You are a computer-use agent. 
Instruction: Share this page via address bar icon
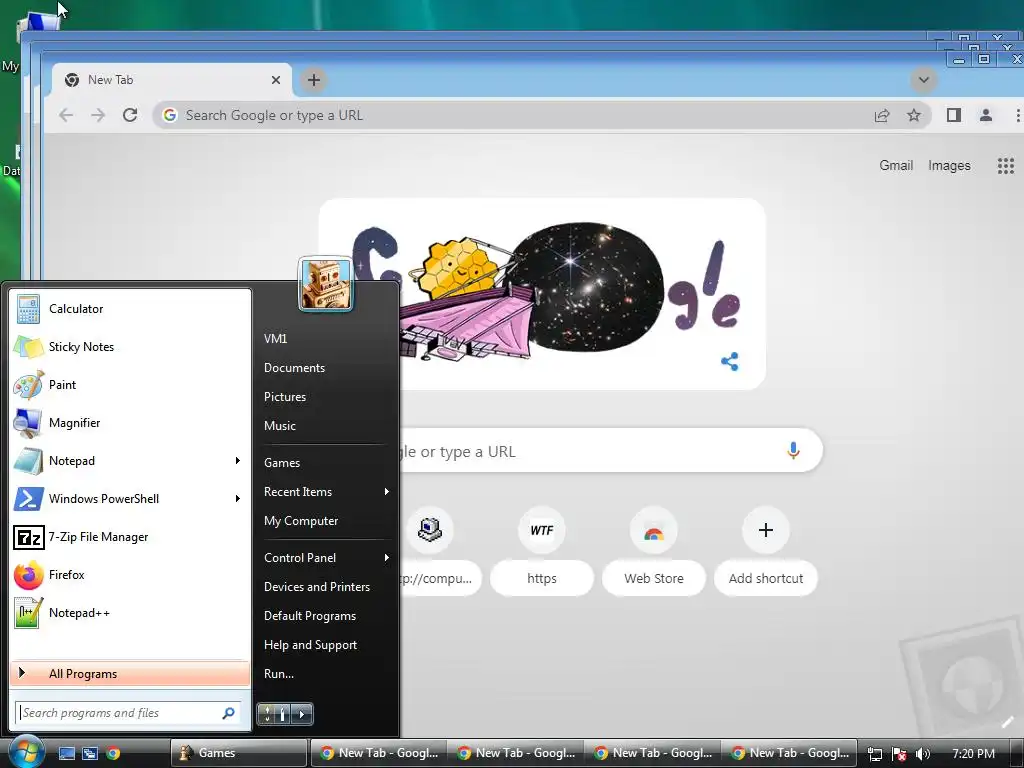click(x=882, y=116)
